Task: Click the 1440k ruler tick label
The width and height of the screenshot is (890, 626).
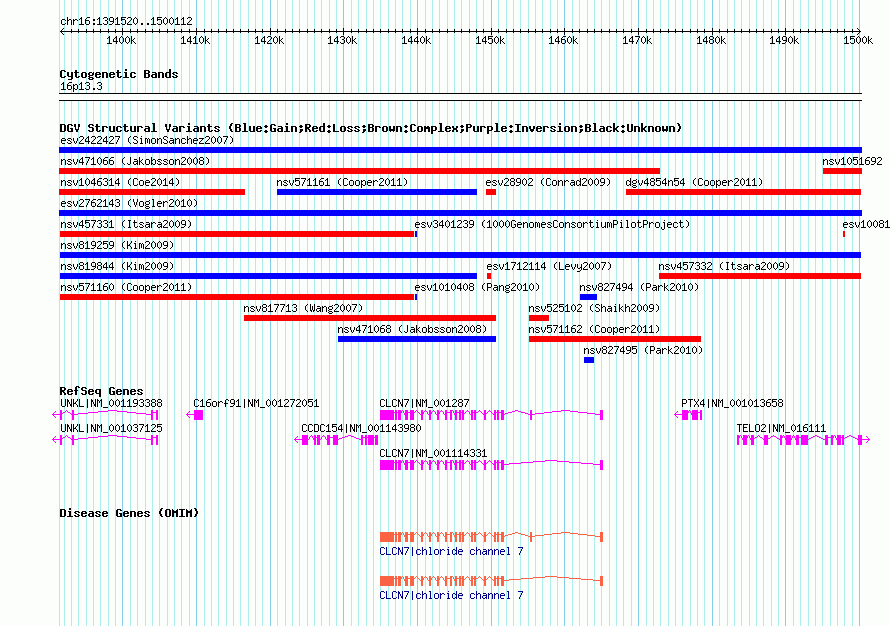Action: click(416, 40)
